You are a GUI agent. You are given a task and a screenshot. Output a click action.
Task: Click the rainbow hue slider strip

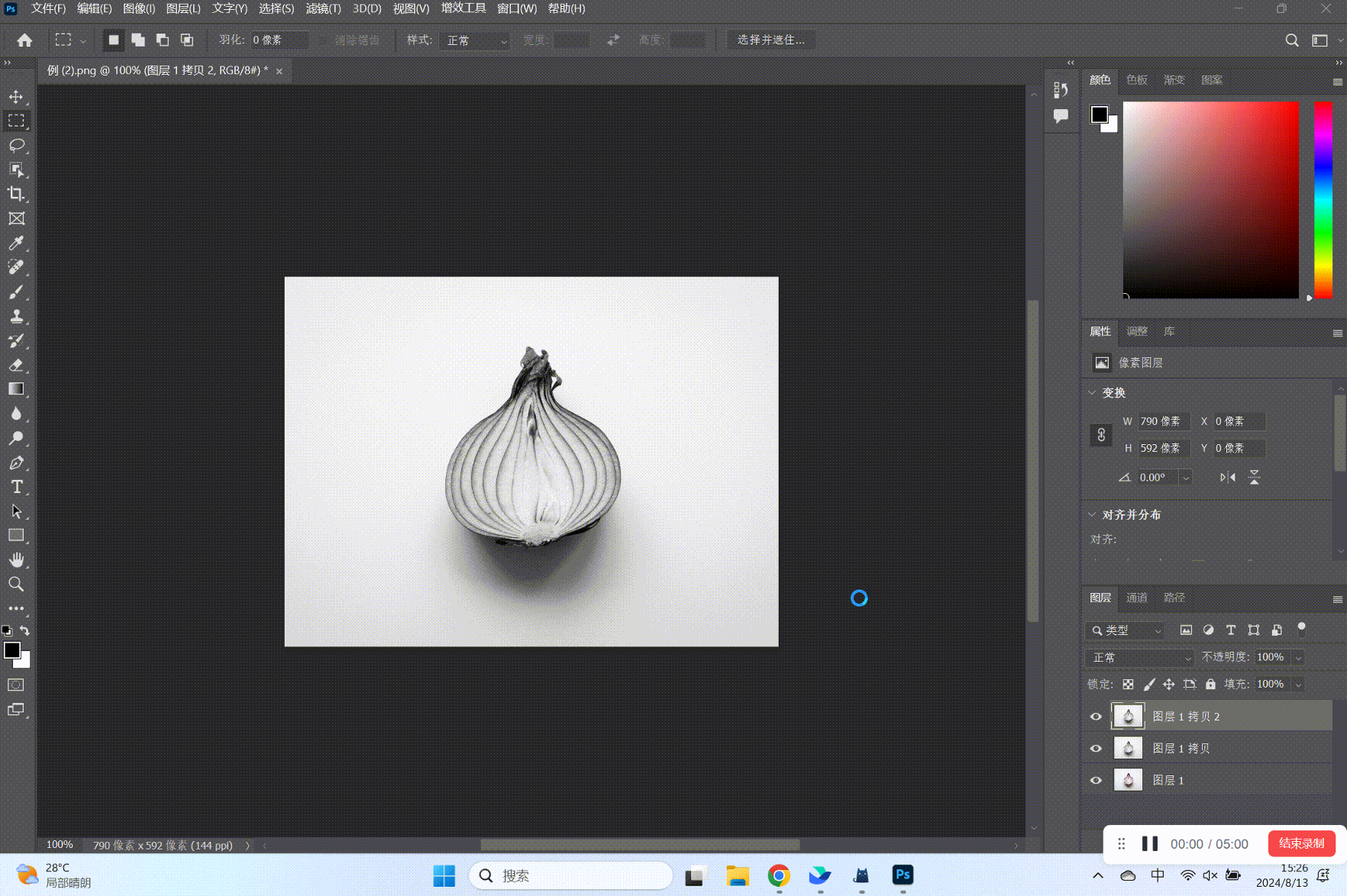click(x=1323, y=198)
